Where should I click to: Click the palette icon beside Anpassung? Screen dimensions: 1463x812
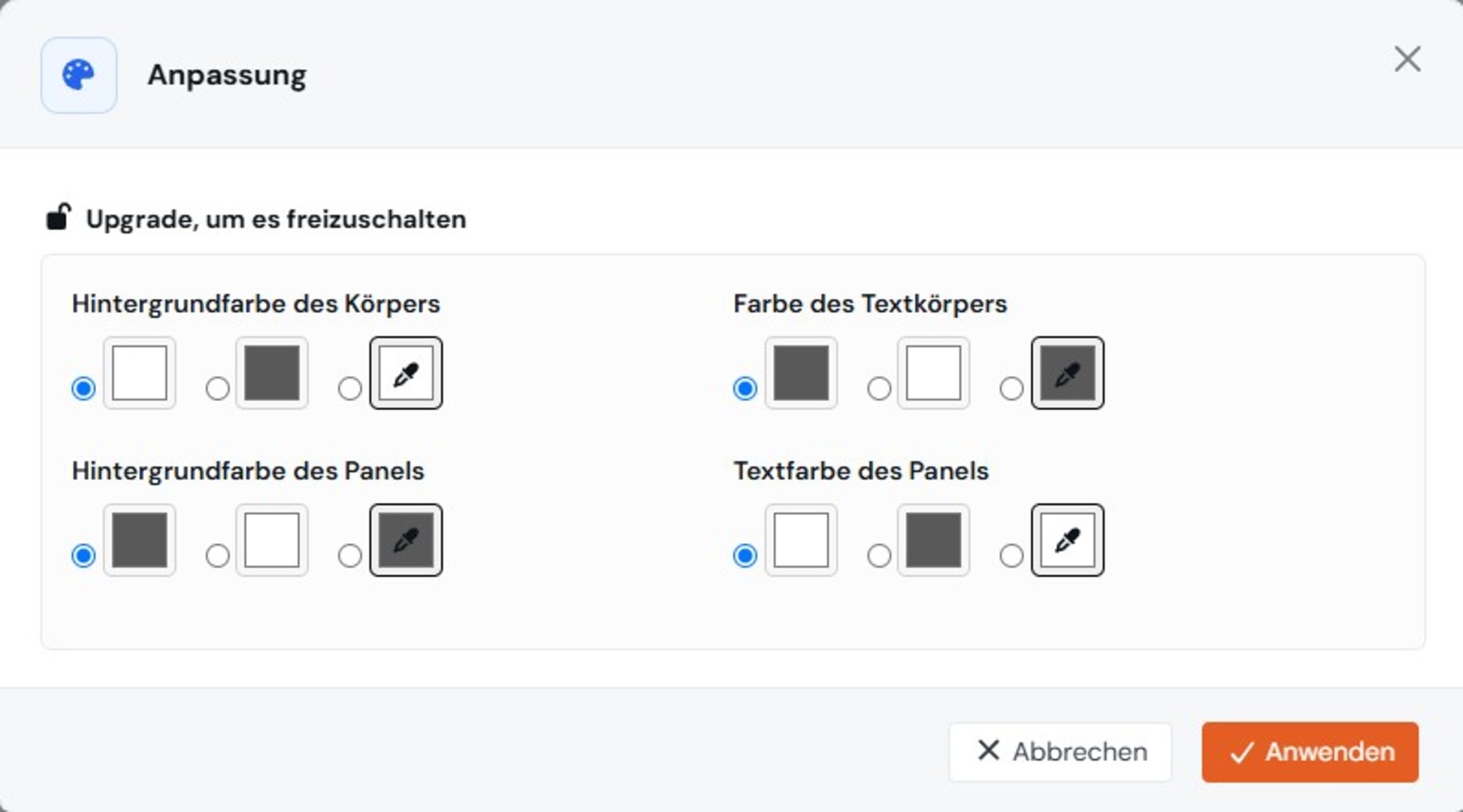79,75
